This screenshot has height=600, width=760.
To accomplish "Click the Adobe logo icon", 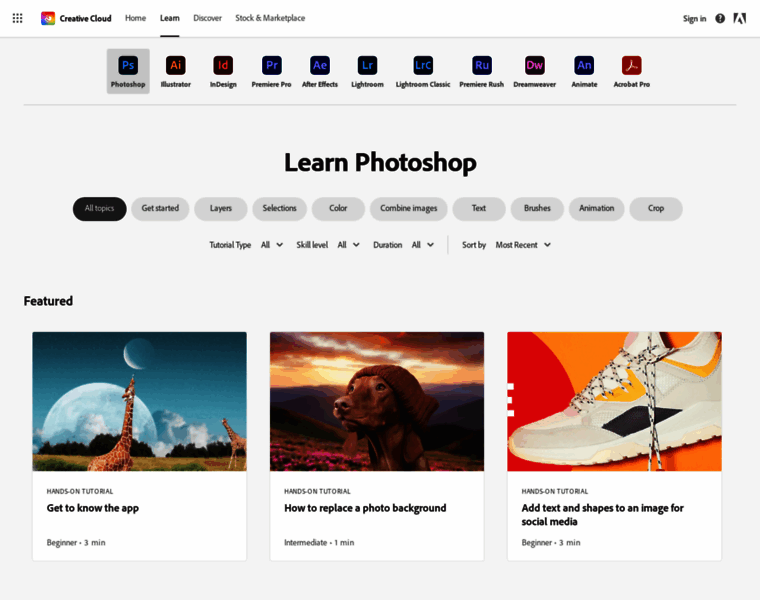I will (740, 18).
